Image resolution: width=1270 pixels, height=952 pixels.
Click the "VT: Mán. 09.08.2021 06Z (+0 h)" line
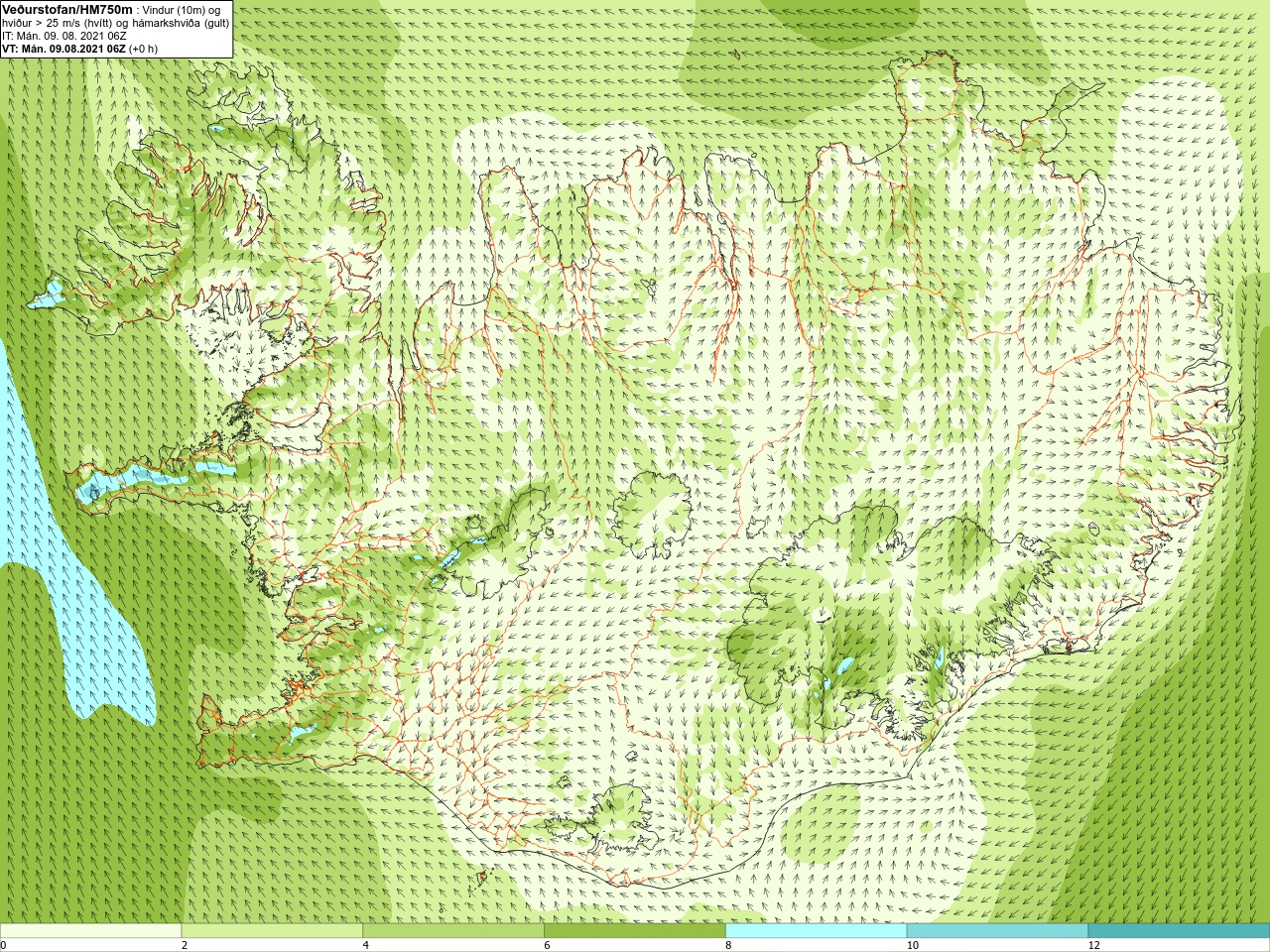pos(79,49)
